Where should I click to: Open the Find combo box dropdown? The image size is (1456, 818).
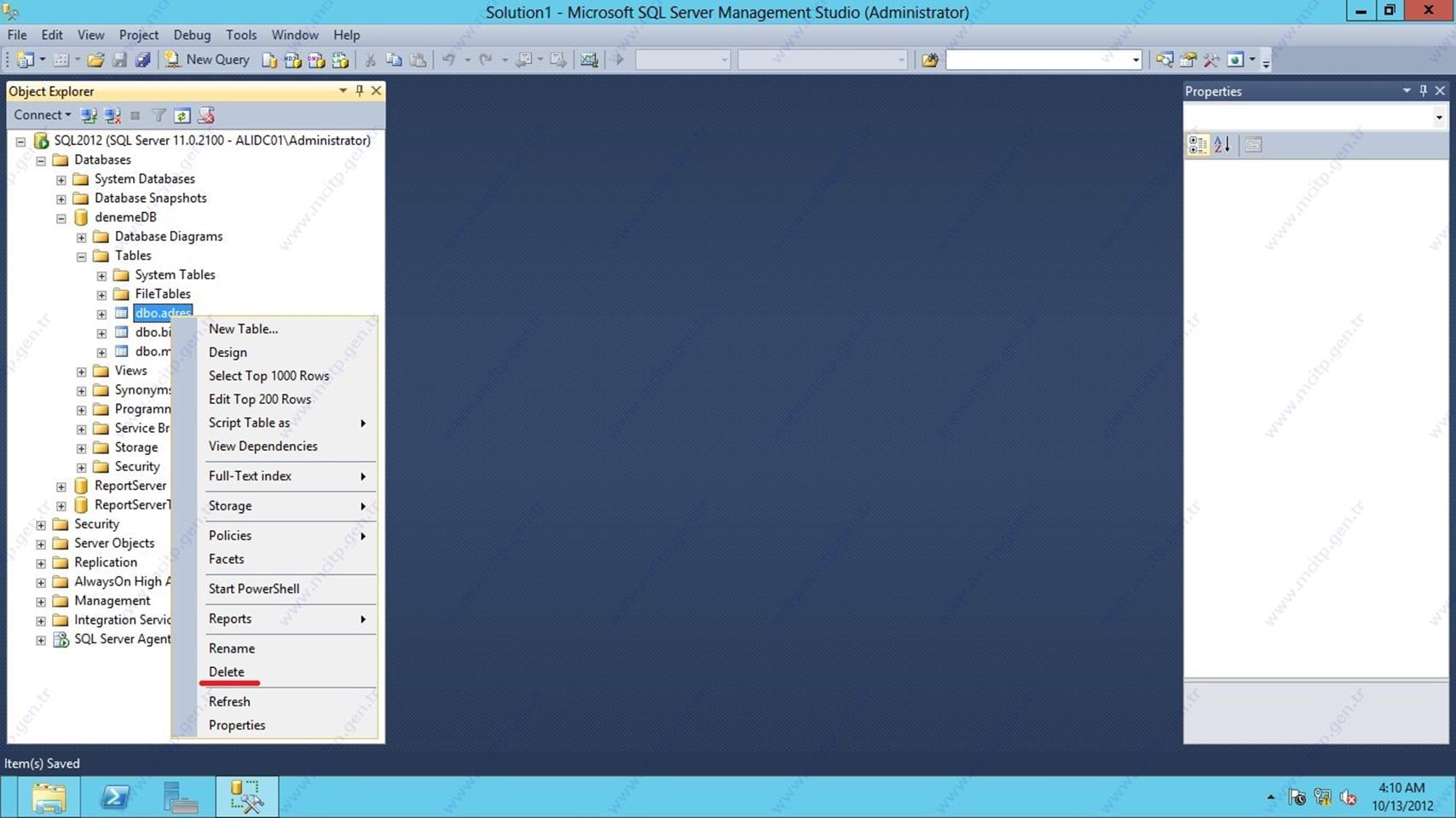coord(1135,60)
